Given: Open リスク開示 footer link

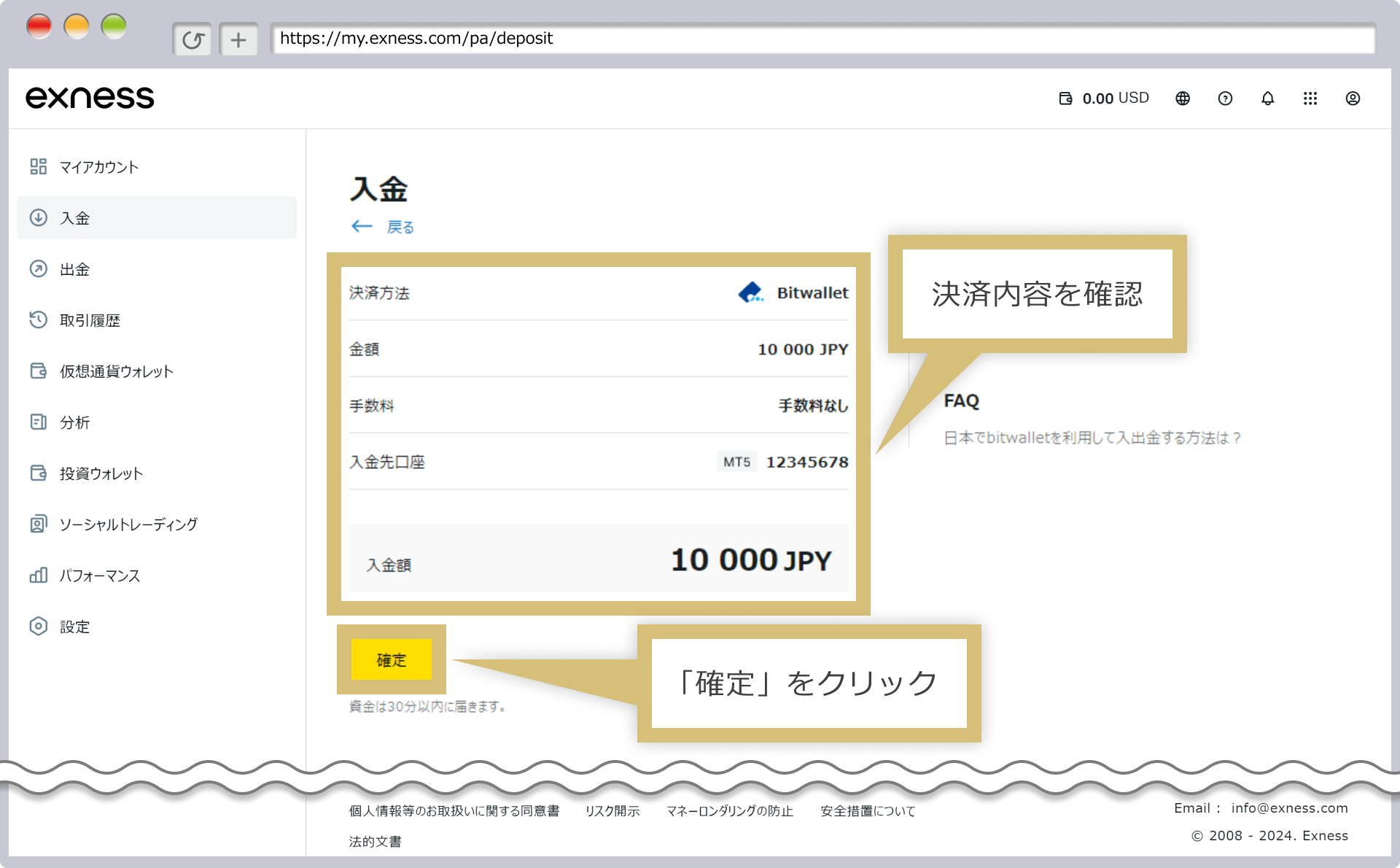Looking at the screenshot, I should (x=612, y=811).
